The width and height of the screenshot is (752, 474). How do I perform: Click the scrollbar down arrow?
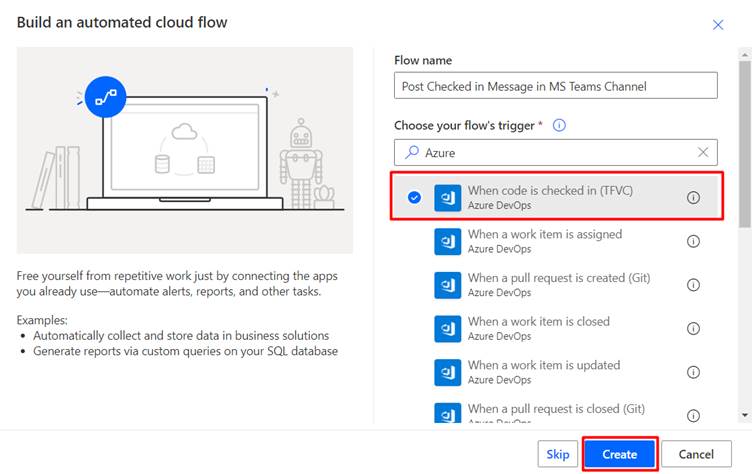tap(744, 415)
